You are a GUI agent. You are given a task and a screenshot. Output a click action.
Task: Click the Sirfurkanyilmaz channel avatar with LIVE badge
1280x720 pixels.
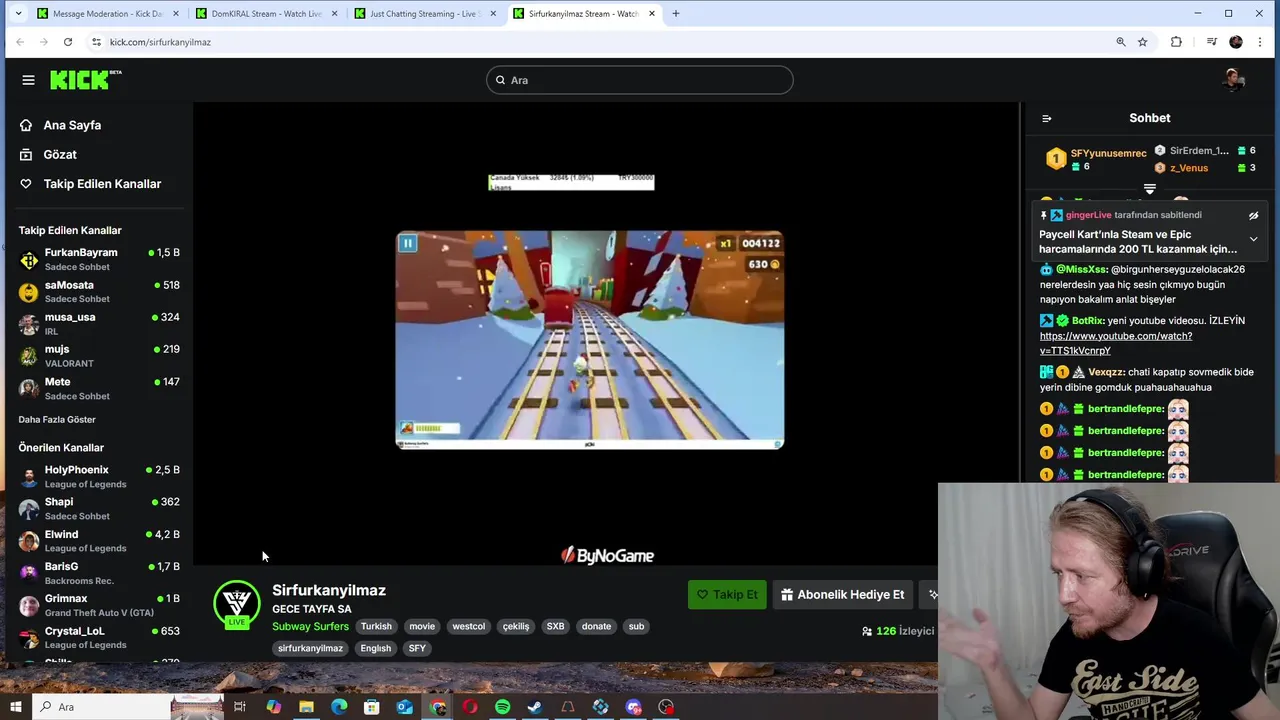click(x=237, y=604)
